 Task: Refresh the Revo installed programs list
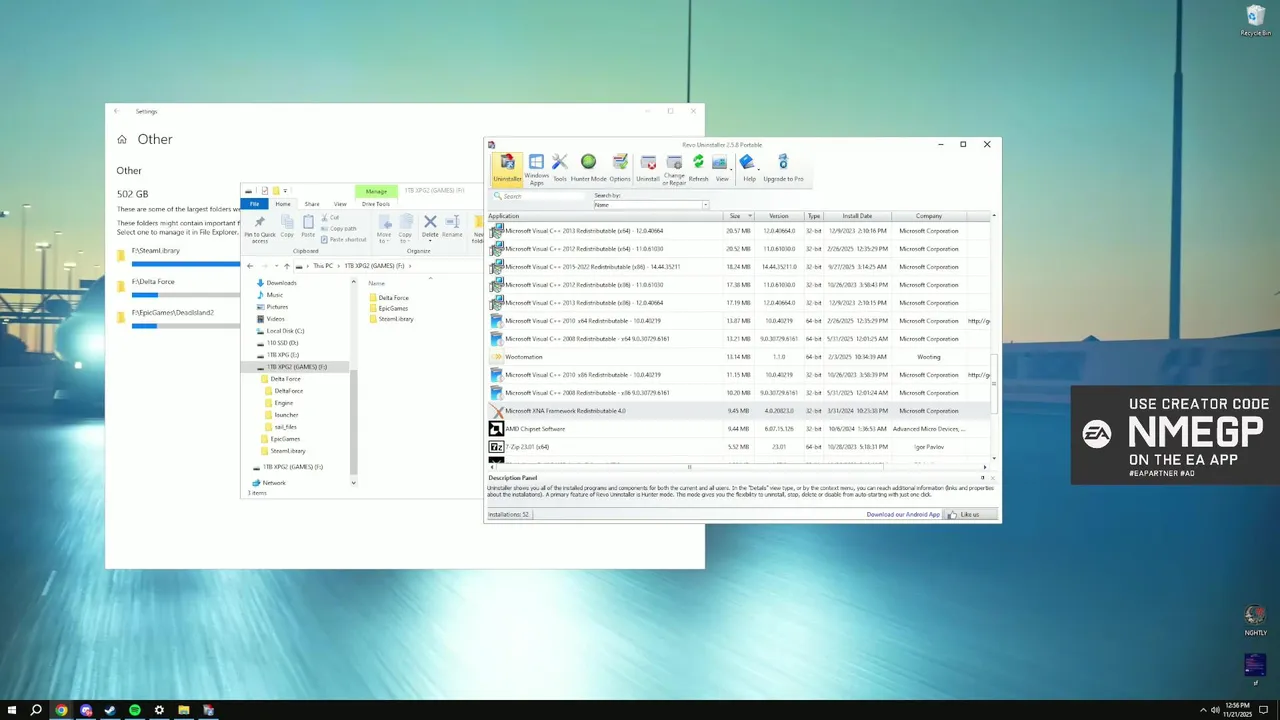pyautogui.click(x=698, y=168)
